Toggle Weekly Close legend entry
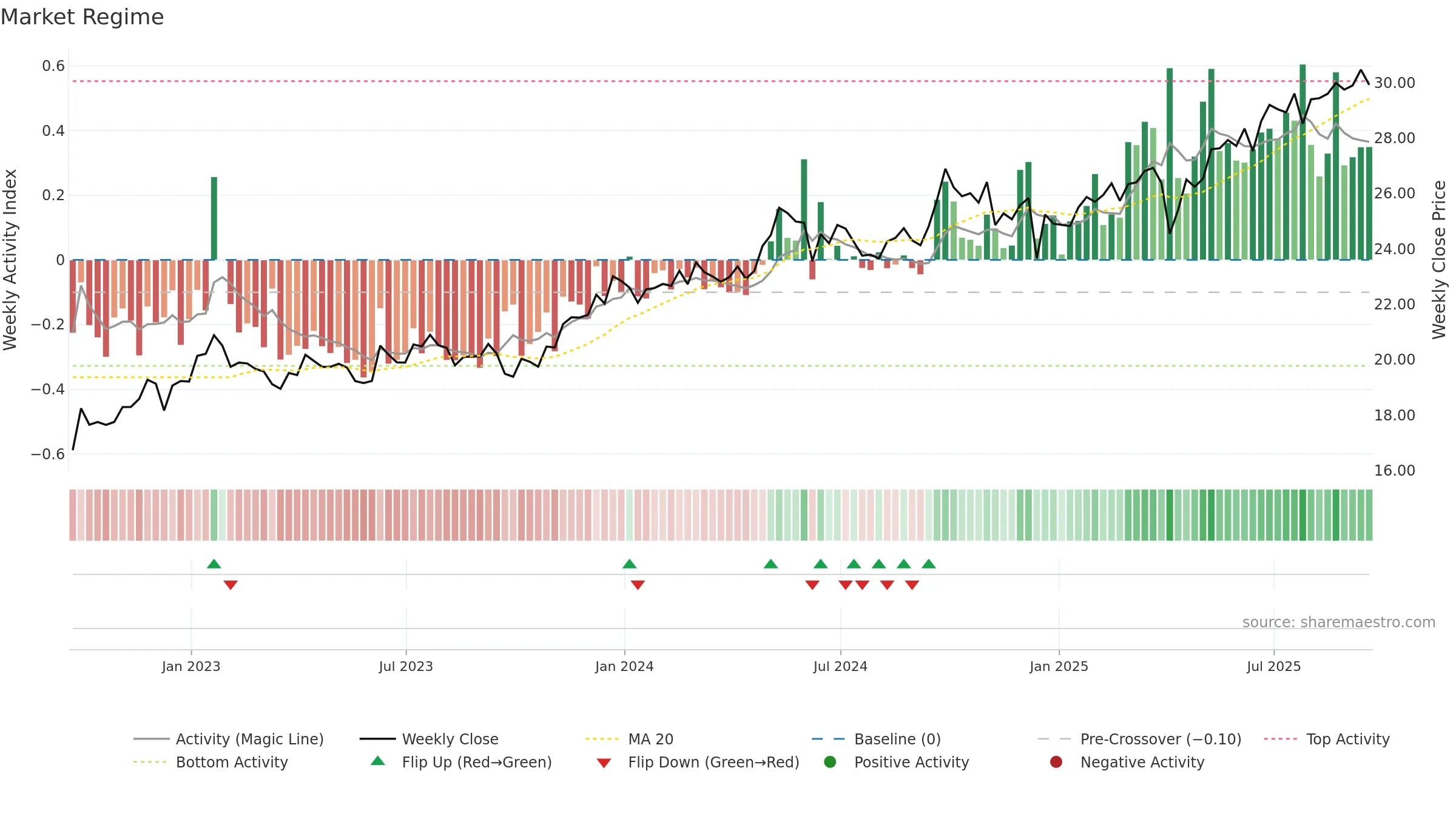Screen dimensions: 1456x819 [x=429, y=739]
